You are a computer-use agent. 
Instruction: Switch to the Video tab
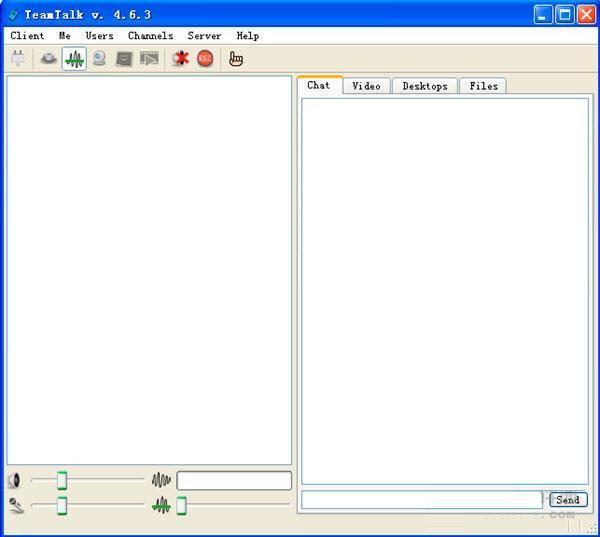pyautogui.click(x=366, y=86)
